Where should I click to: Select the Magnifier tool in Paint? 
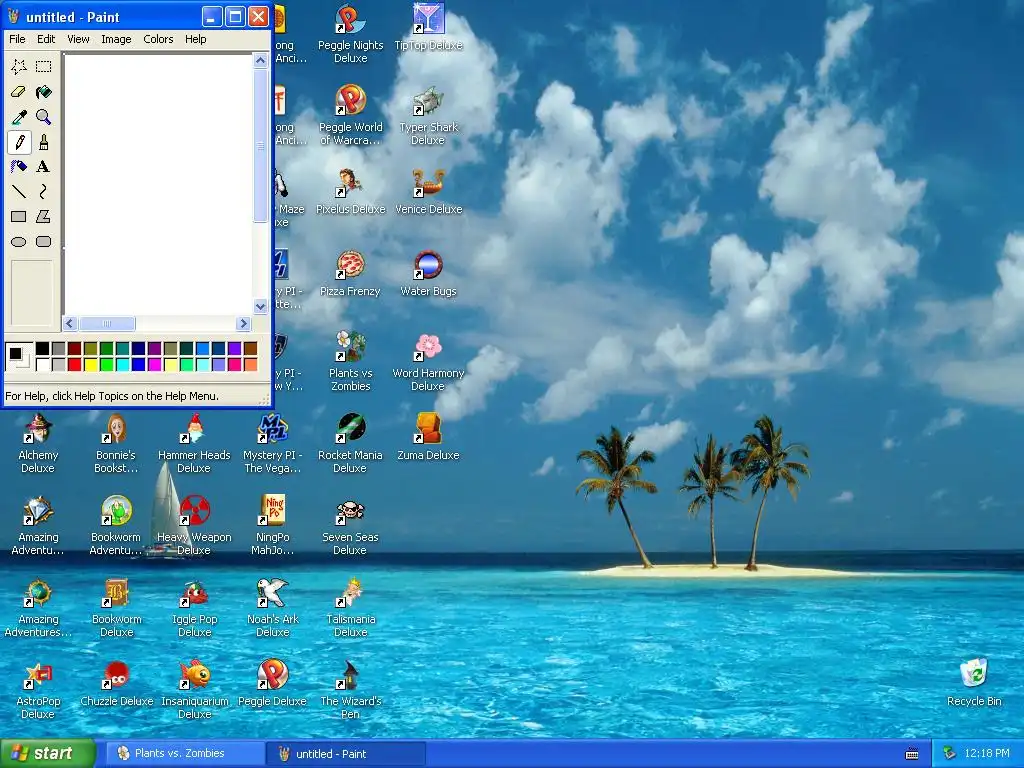(x=44, y=117)
